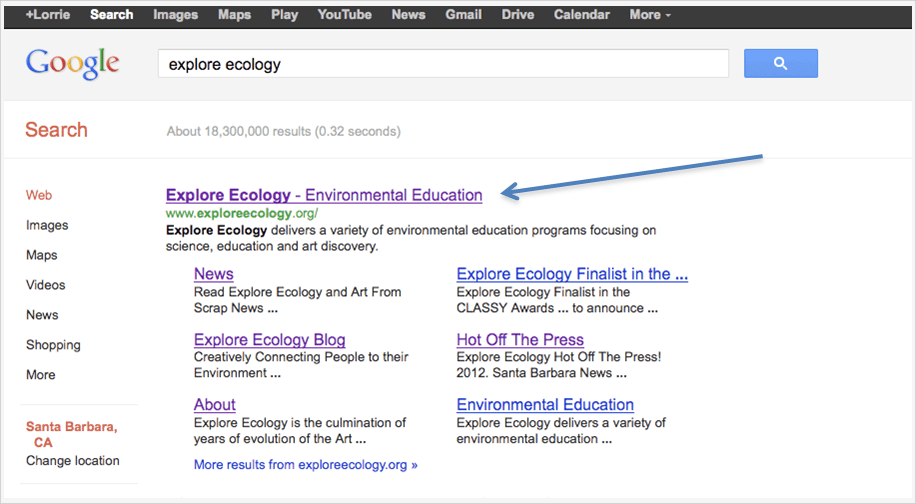916x504 pixels.
Task: Click the Hot Off The Press link
Action: coord(520,340)
